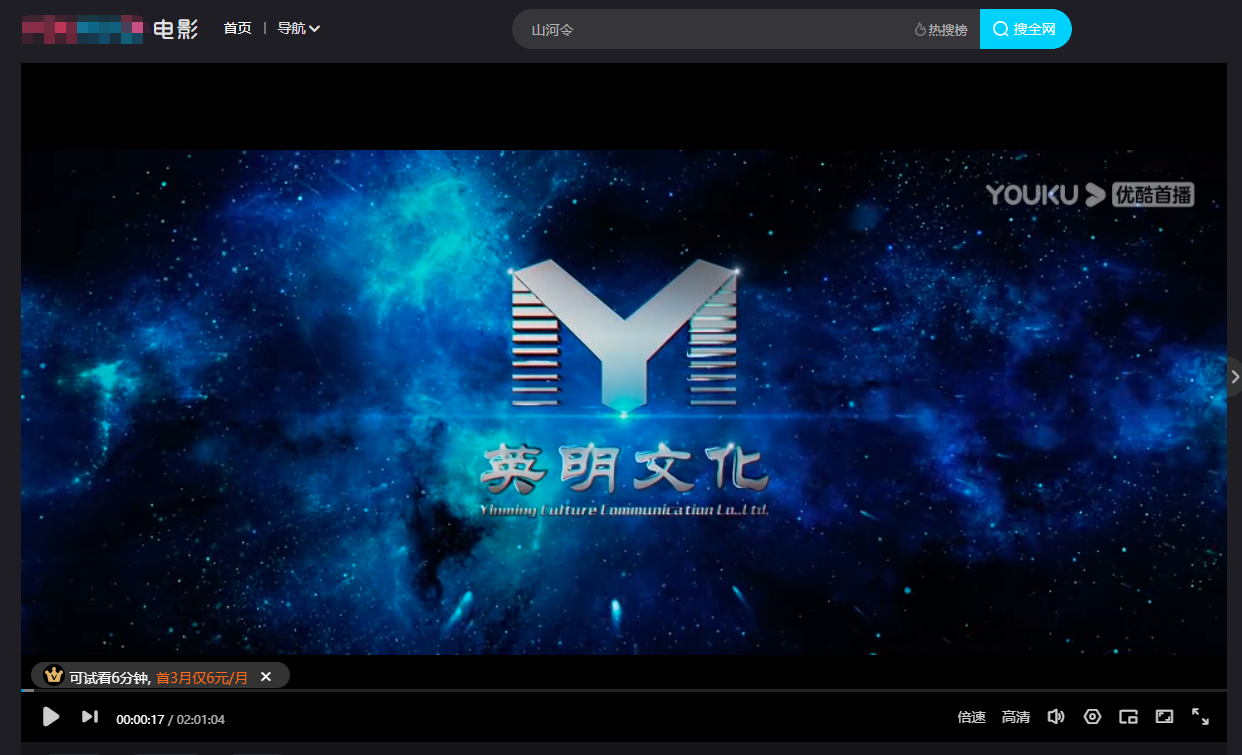
Task: Enter web fullscreen via the frame icon
Action: pyautogui.click(x=1165, y=716)
